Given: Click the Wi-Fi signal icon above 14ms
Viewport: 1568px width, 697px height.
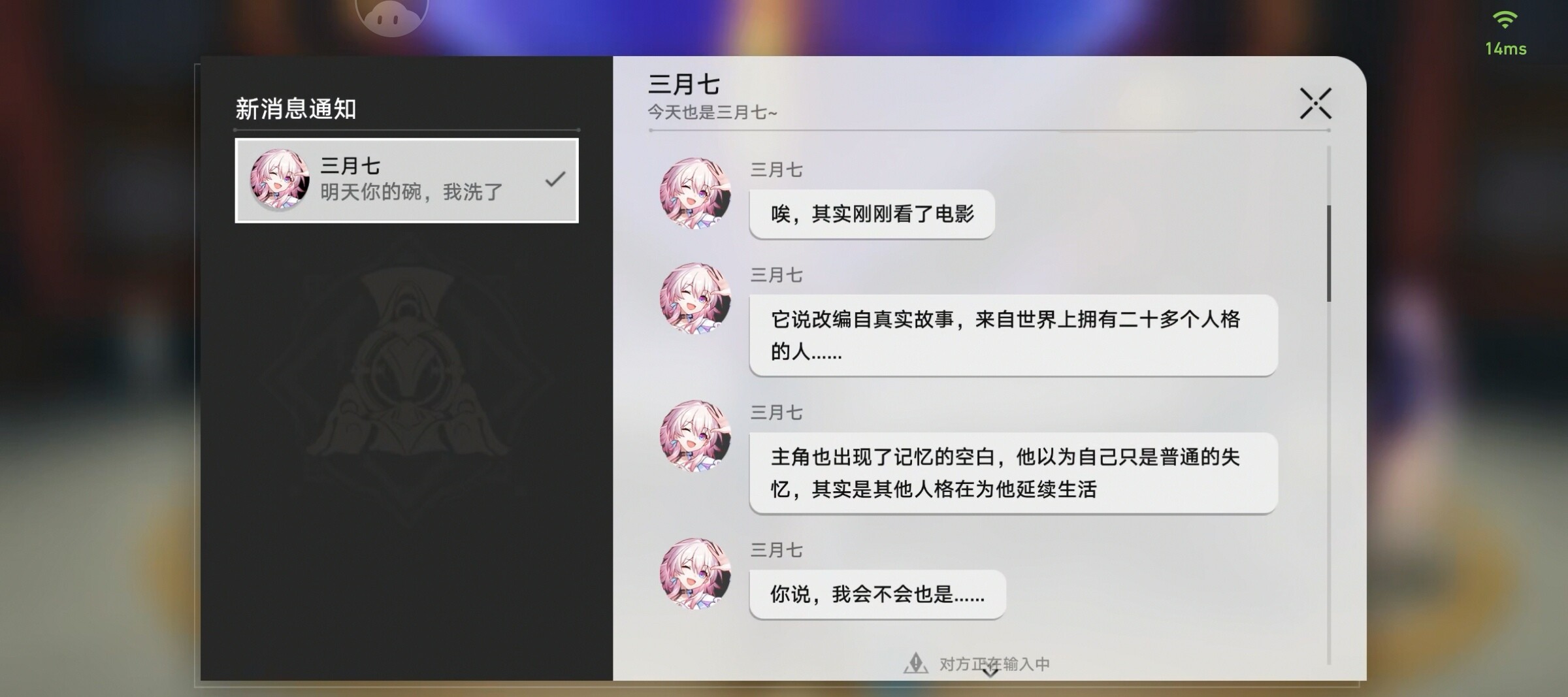Looking at the screenshot, I should tap(1505, 20).
